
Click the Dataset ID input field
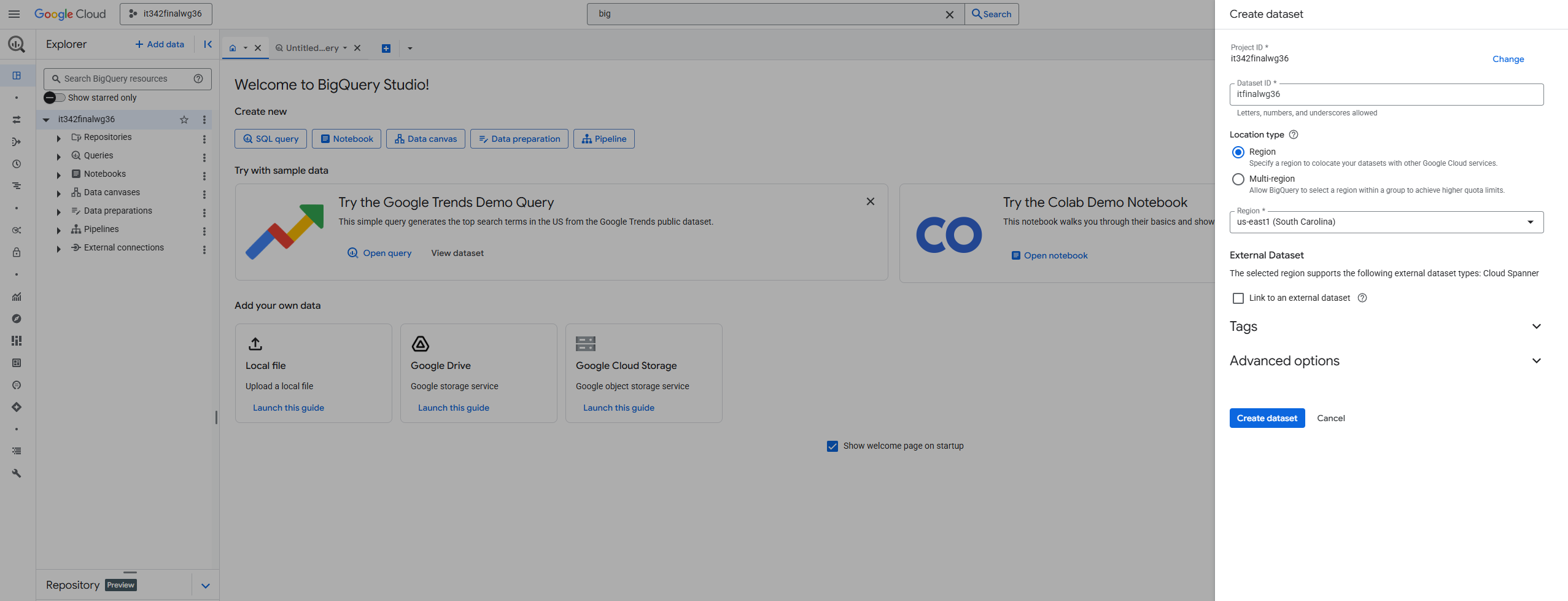[1386, 95]
